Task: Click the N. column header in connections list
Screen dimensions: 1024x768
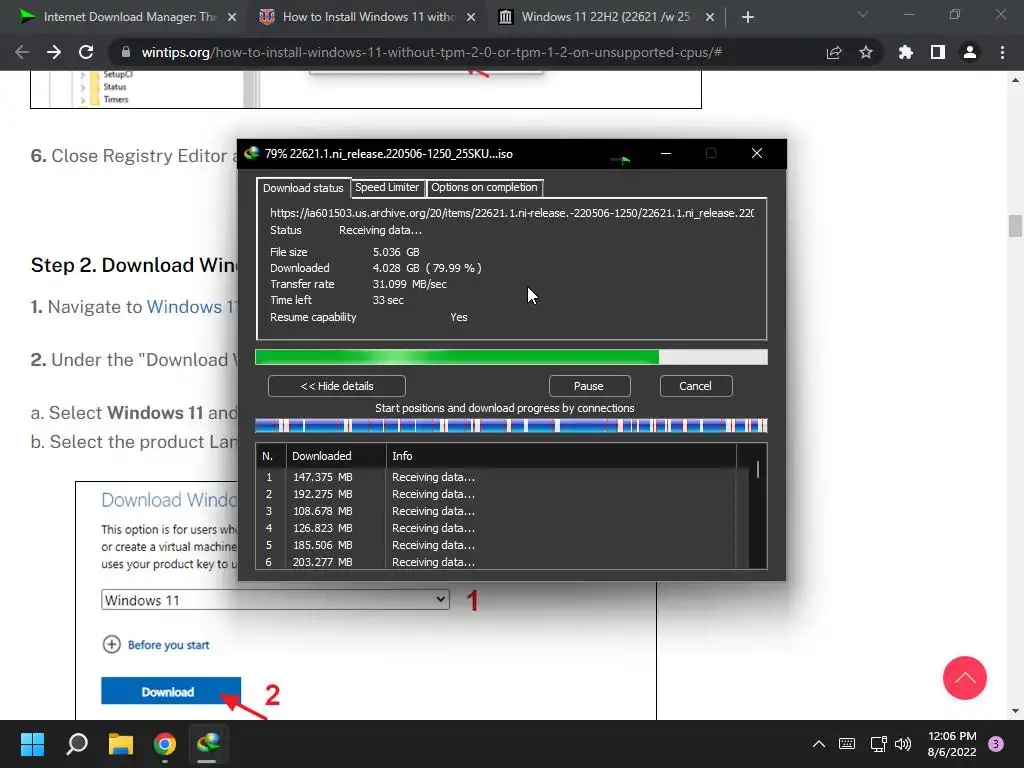Action: point(270,456)
